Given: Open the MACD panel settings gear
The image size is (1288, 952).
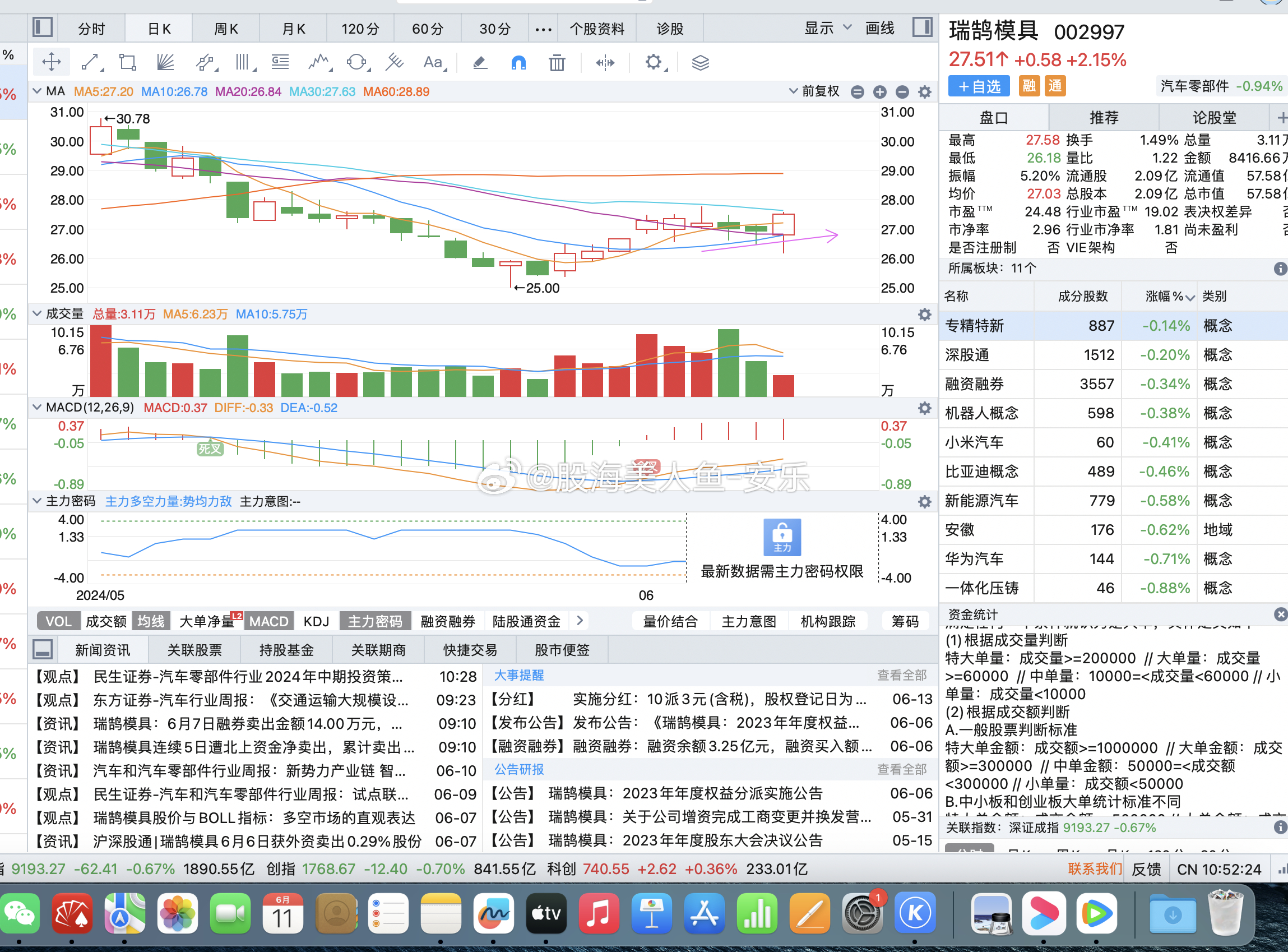Looking at the screenshot, I should point(925,408).
